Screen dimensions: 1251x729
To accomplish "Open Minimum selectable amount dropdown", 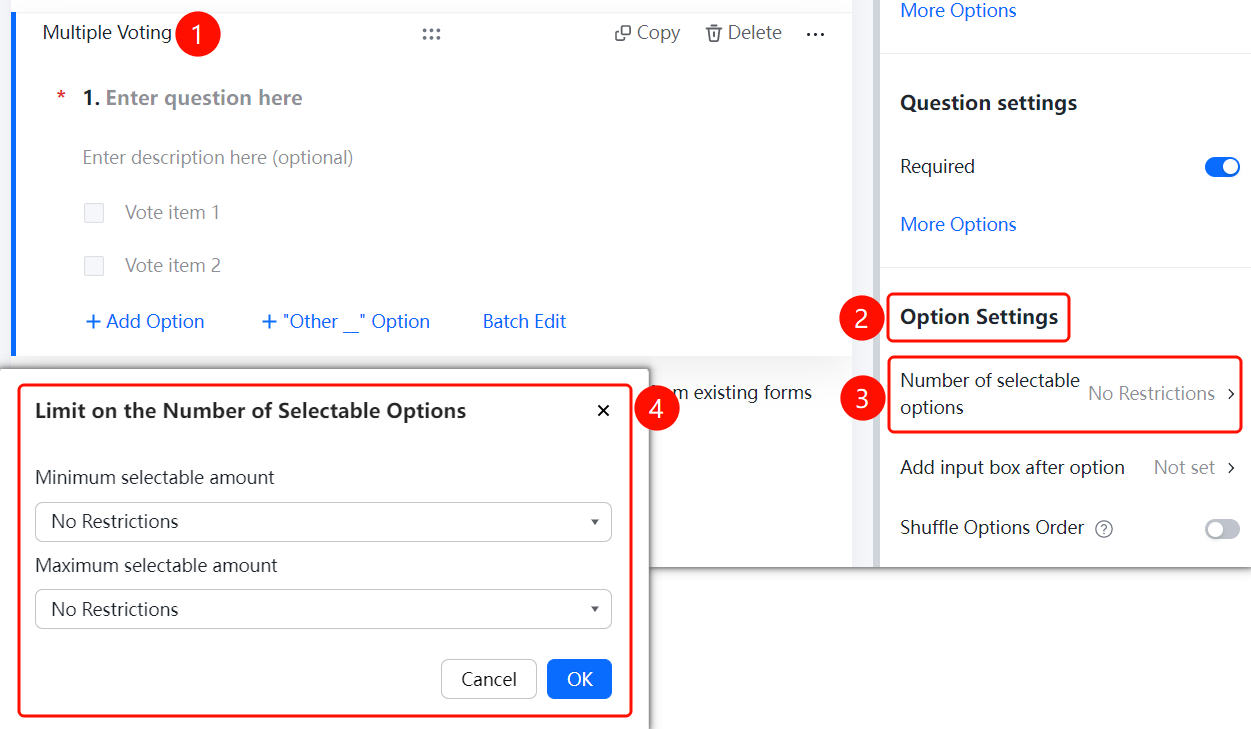I will pyautogui.click(x=323, y=522).
